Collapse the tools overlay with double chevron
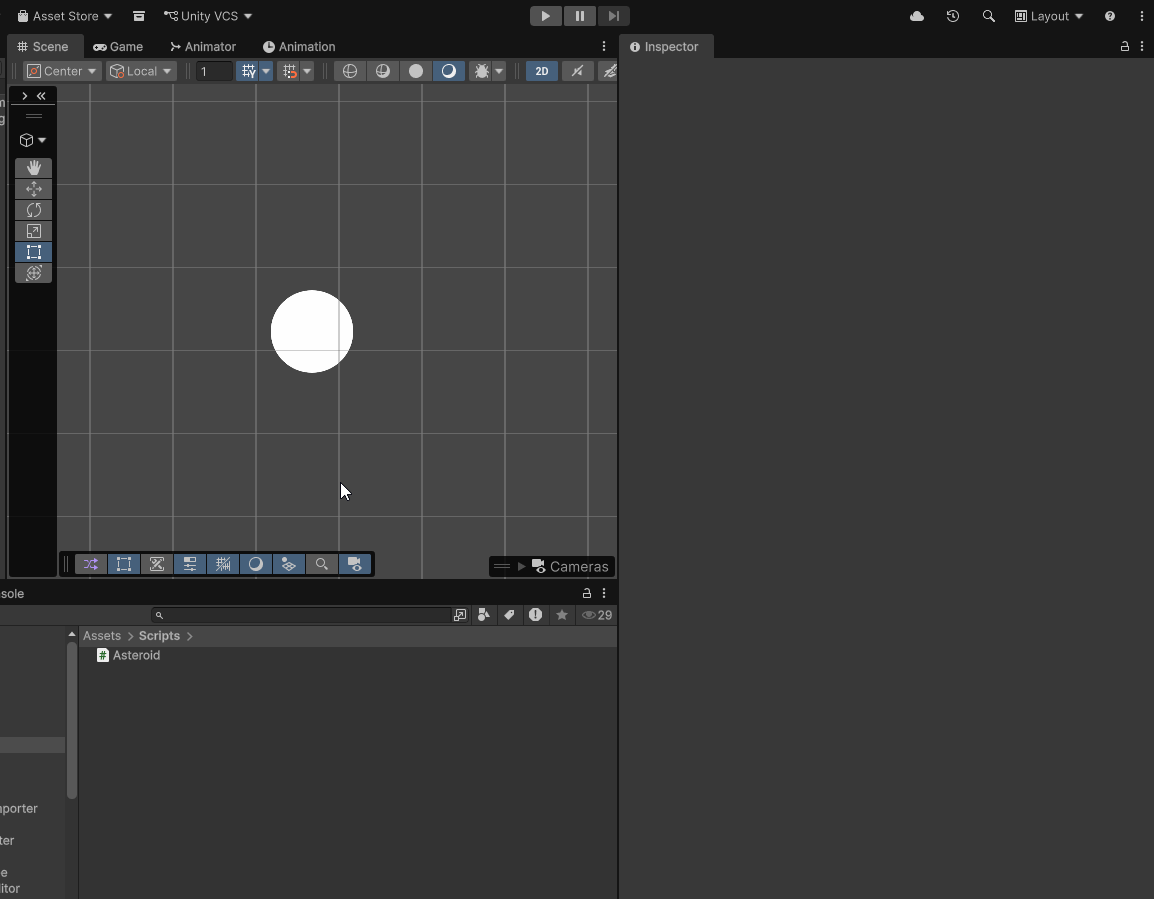This screenshot has height=899, width=1154. [x=41, y=96]
